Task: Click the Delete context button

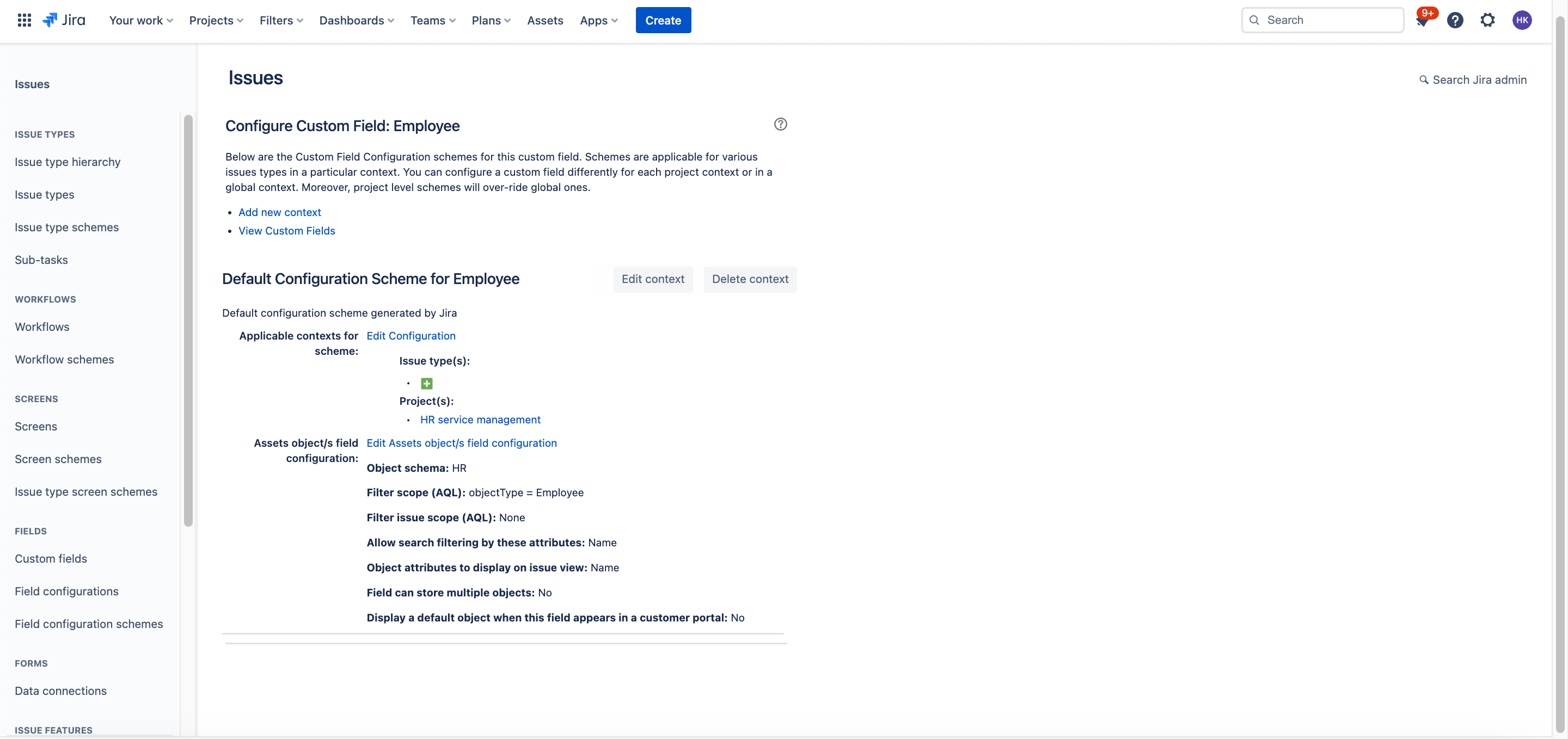Action: pos(750,279)
